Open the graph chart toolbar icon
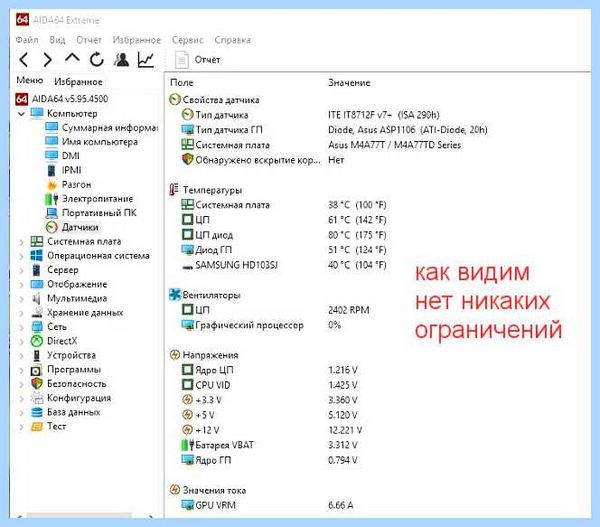 (146, 60)
